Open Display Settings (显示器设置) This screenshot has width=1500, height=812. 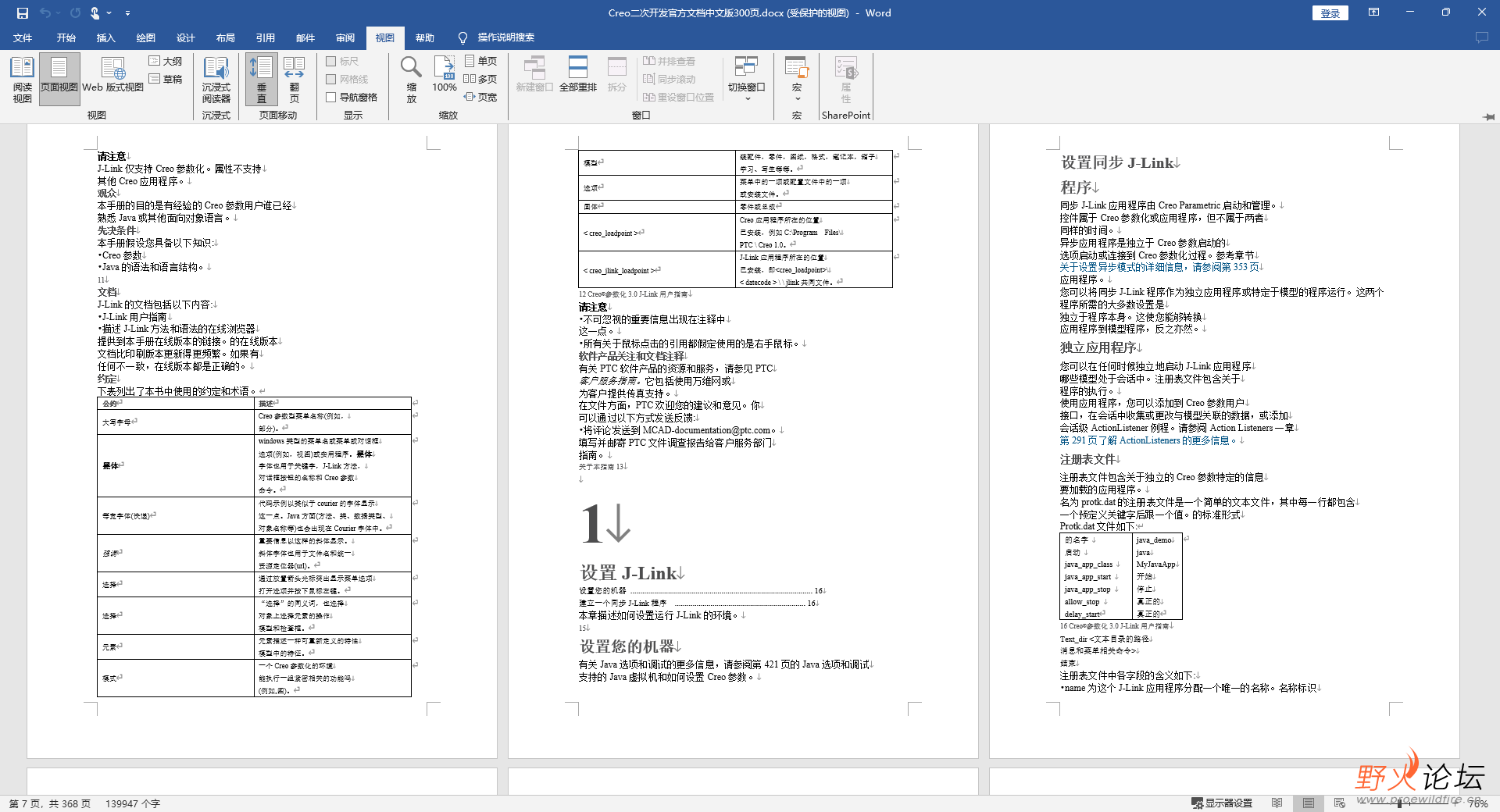(1222, 803)
